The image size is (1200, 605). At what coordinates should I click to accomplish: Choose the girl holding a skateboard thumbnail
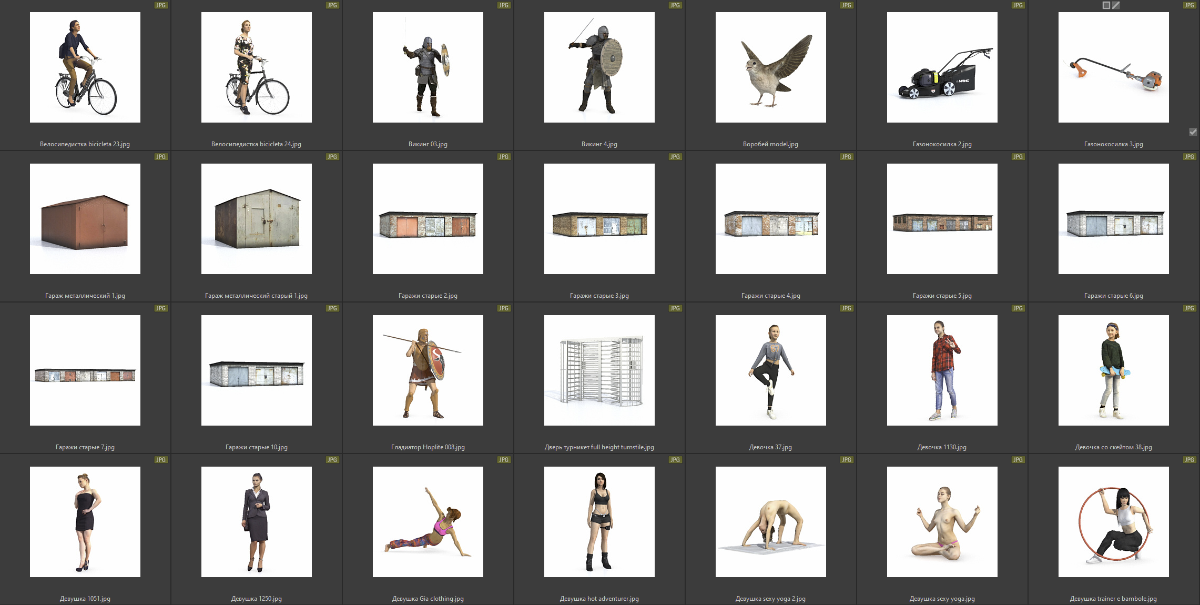pos(1113,370)
